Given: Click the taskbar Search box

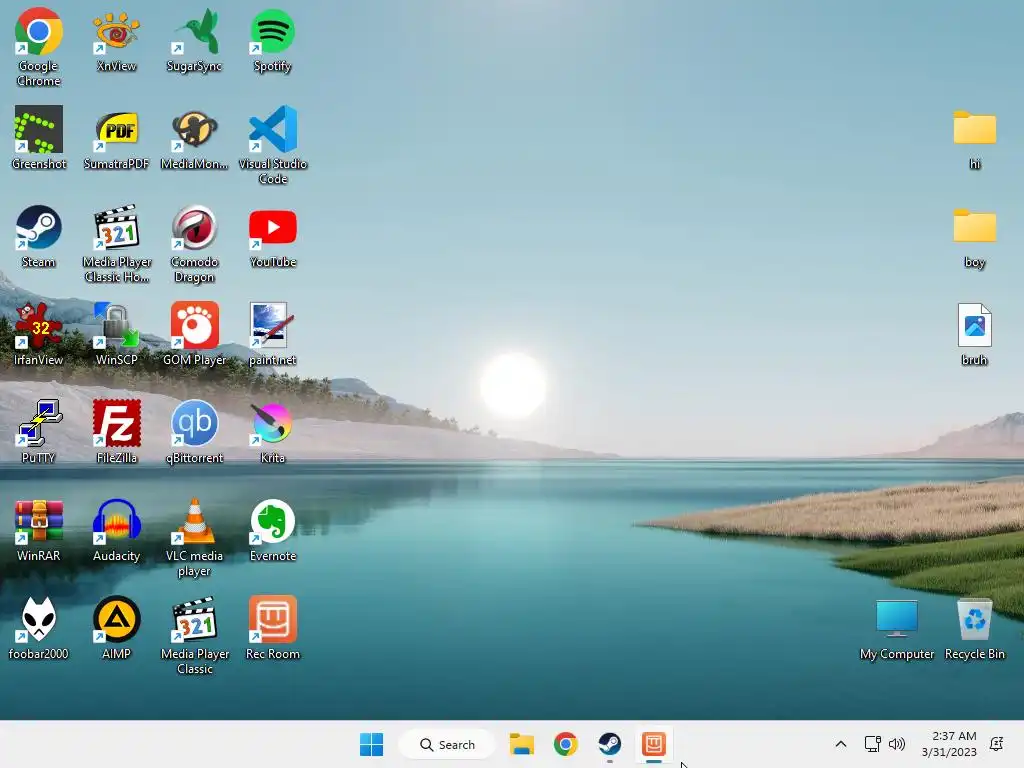Looking at the screenshot, I should point(447,744).
